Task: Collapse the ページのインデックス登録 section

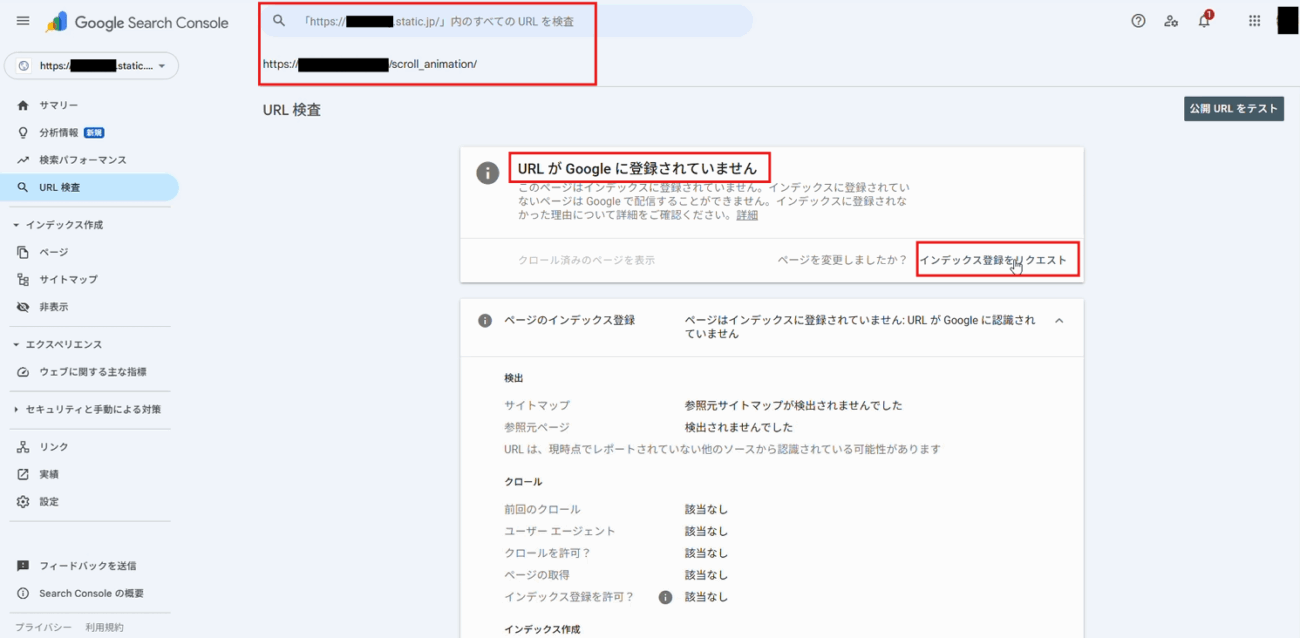Action: pyautogui.click(x=1059, y=321)
